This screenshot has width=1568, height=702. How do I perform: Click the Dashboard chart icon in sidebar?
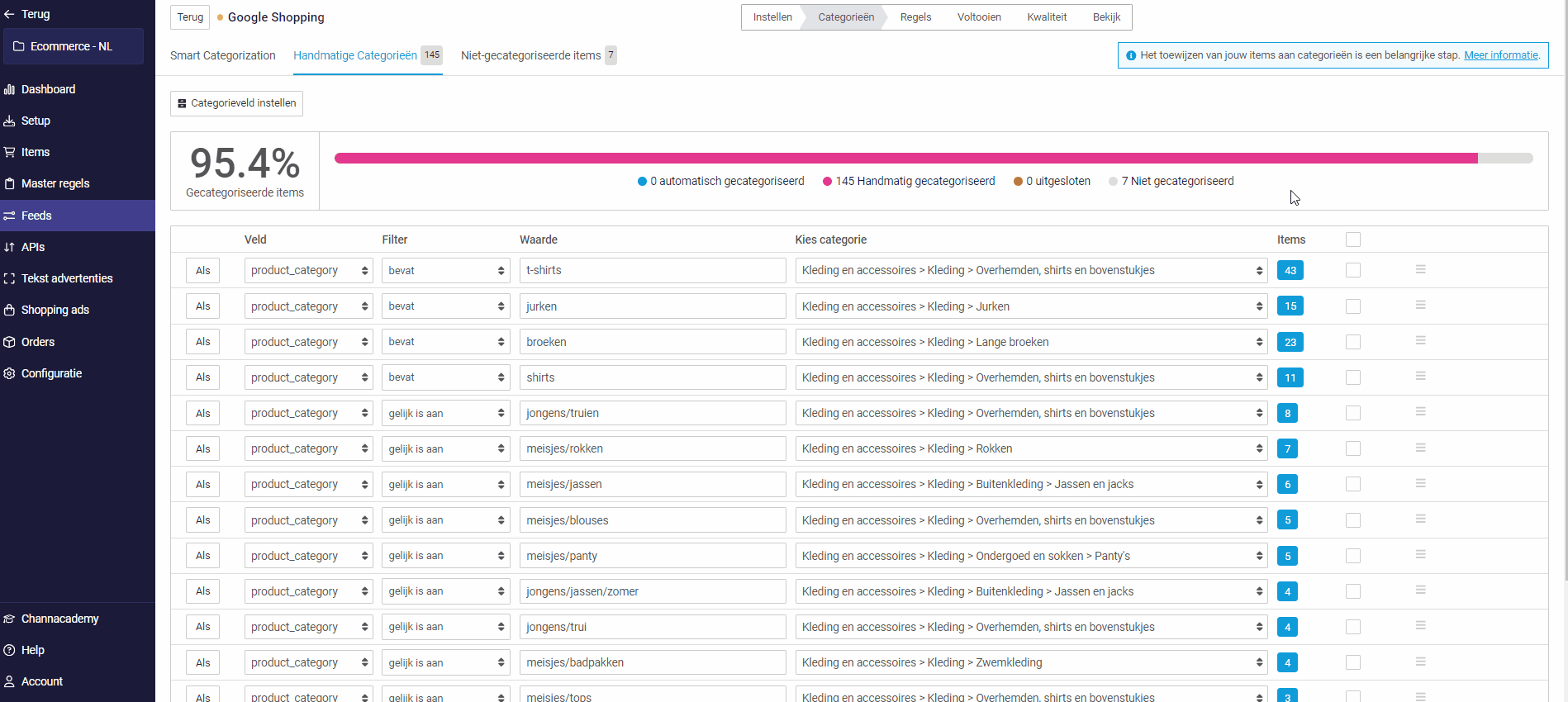pos(10,89)
